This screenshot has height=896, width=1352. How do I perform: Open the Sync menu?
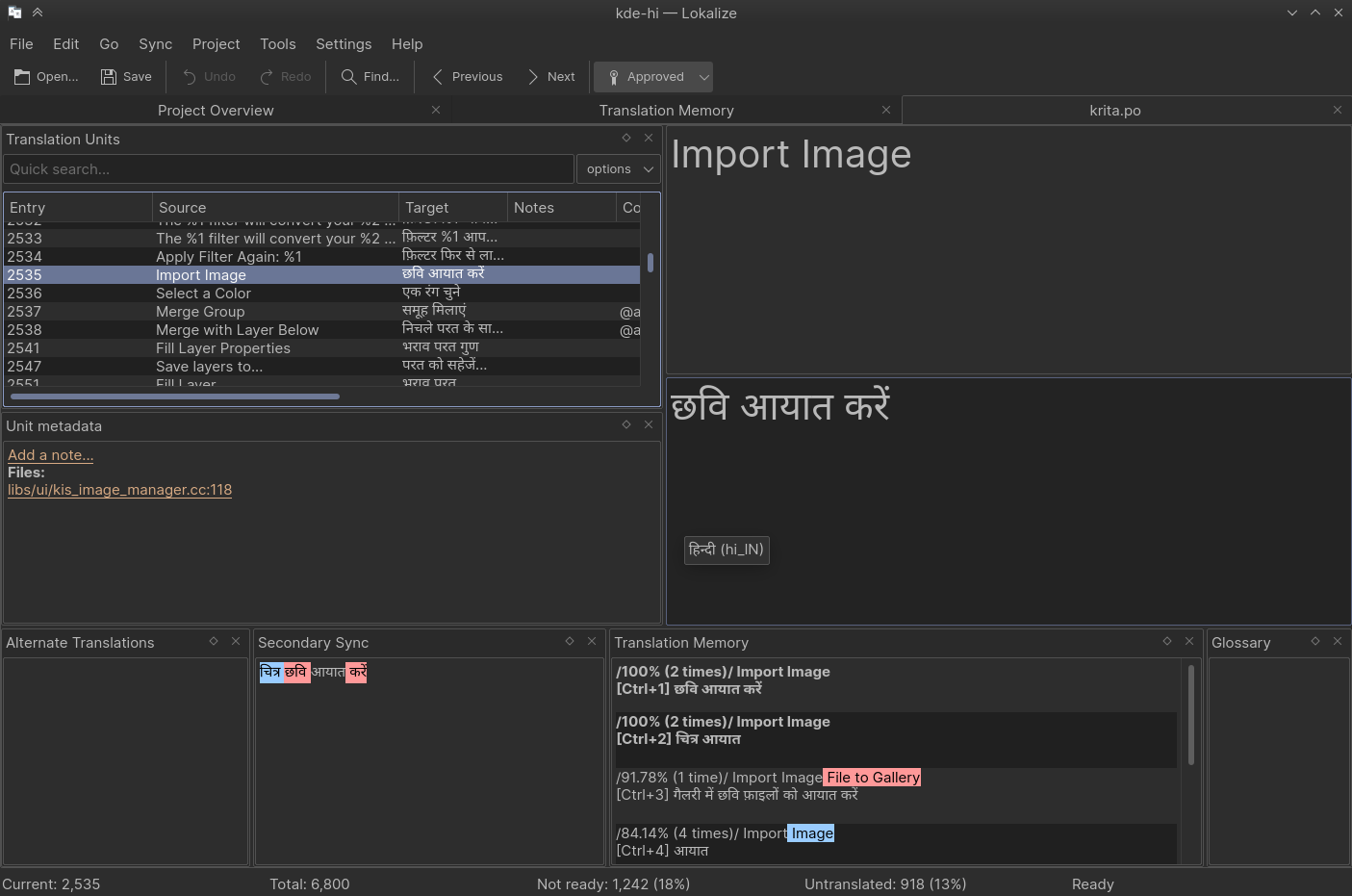155,43
